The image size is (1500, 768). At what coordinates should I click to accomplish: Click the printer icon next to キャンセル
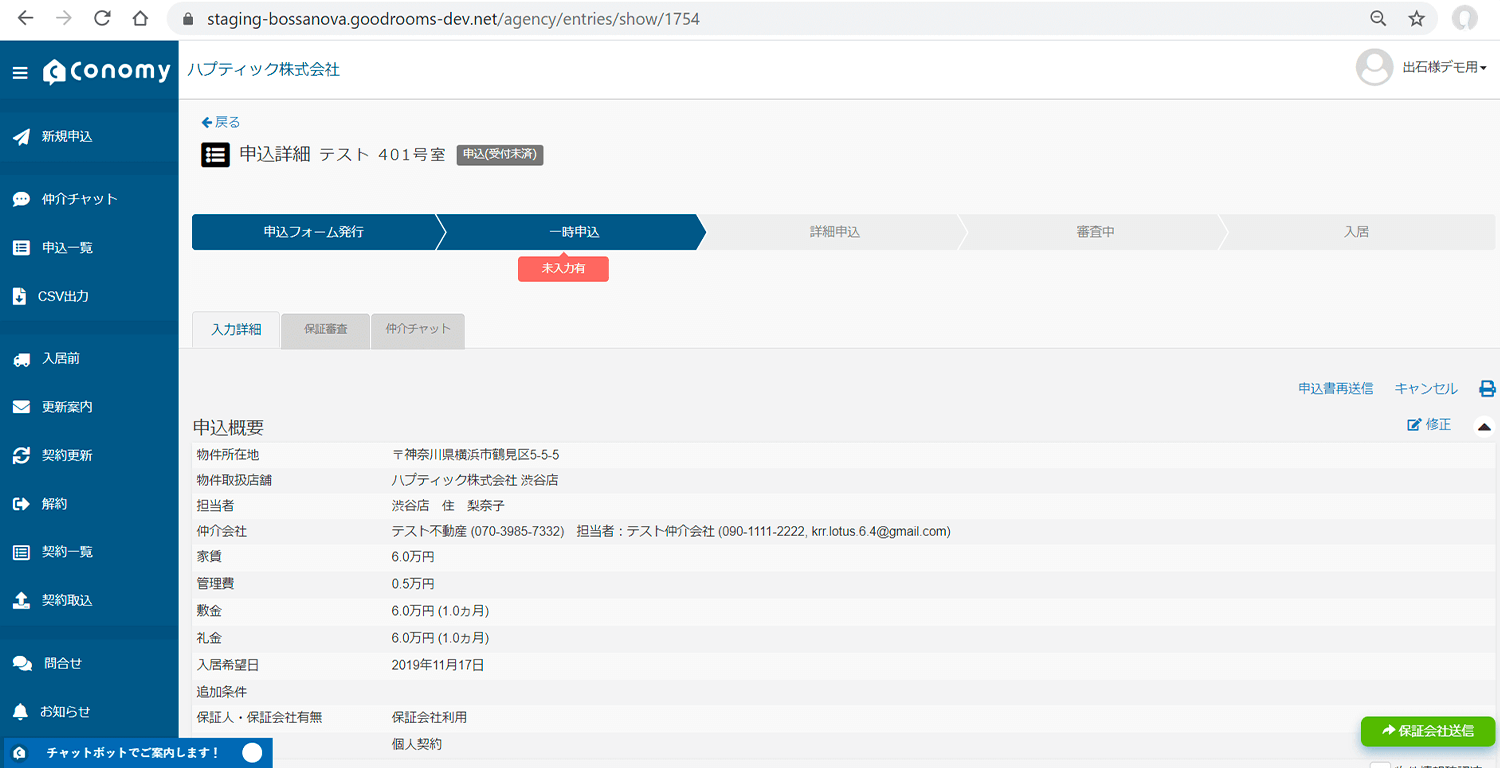[1487, 389]
